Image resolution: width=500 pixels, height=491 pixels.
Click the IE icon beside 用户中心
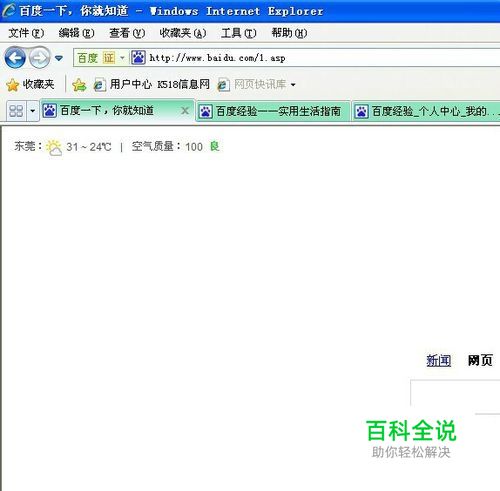click(99, 85)
